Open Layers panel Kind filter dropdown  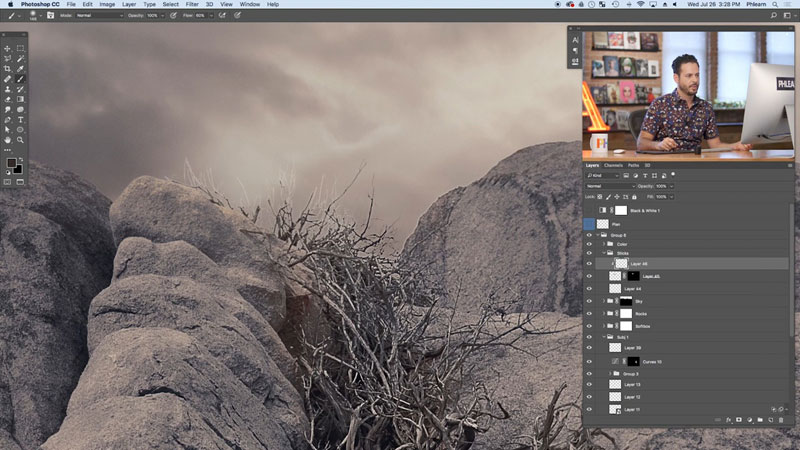coord(603,176)
